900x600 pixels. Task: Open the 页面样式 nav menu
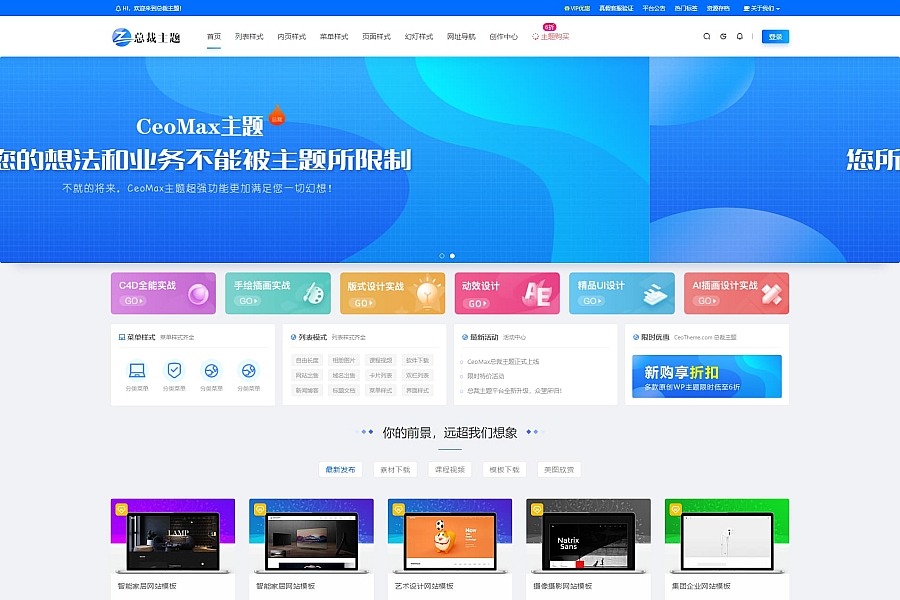[x=377, y=36]
